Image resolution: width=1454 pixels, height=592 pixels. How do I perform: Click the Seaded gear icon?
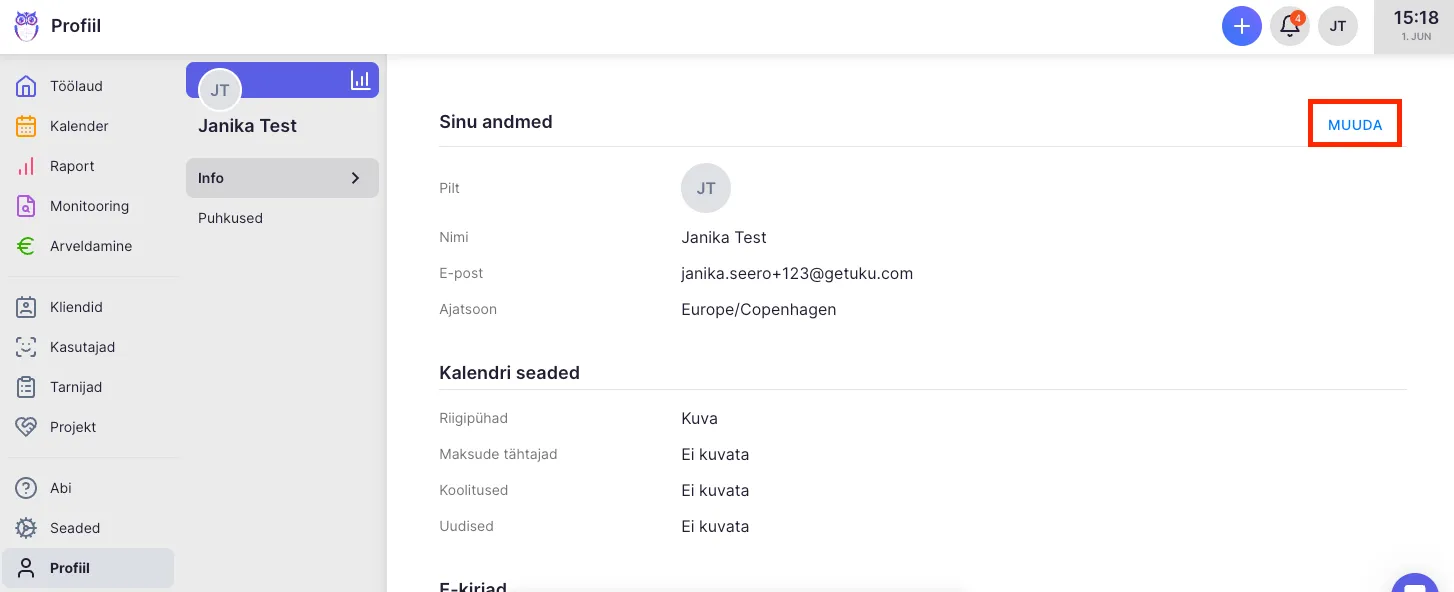pyautogui.click(x=27, y=528)
